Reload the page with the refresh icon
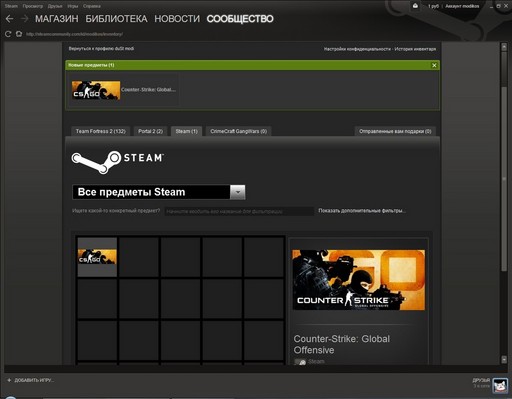This screenshot has width=512, height=399. point(8,34)
